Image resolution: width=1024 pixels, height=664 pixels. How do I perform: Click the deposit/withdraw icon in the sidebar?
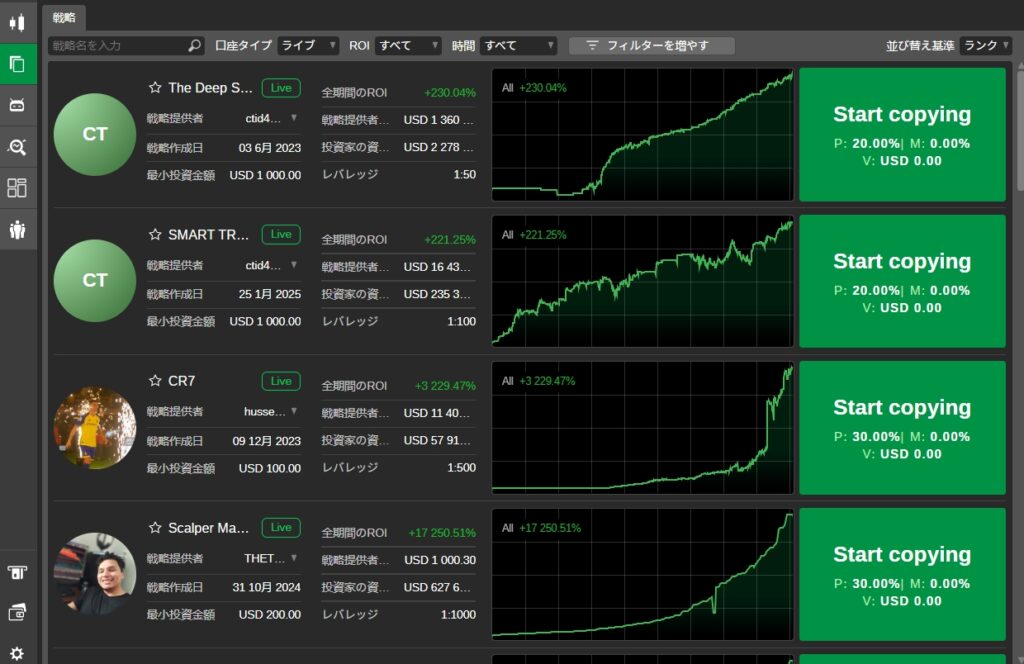[x=17, y=572]
